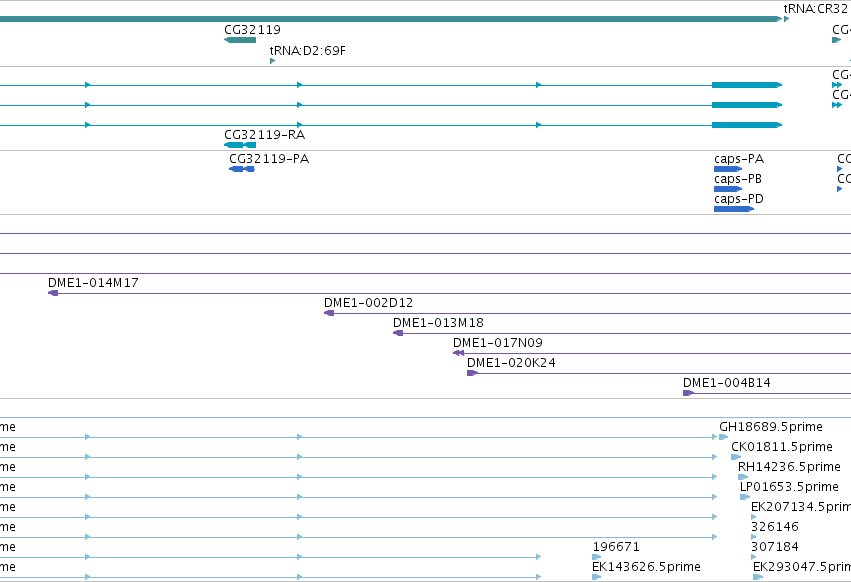Viewport: 851px width, 582px height.
Task: Click the DME1-013M18 label text
Action: point(438,323)
